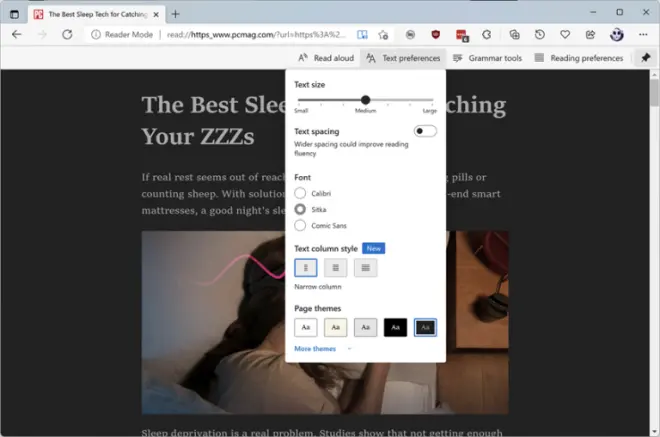Viewport: 660px width, 437px height.
Task: Open Grammar tools
Action: 487,58
